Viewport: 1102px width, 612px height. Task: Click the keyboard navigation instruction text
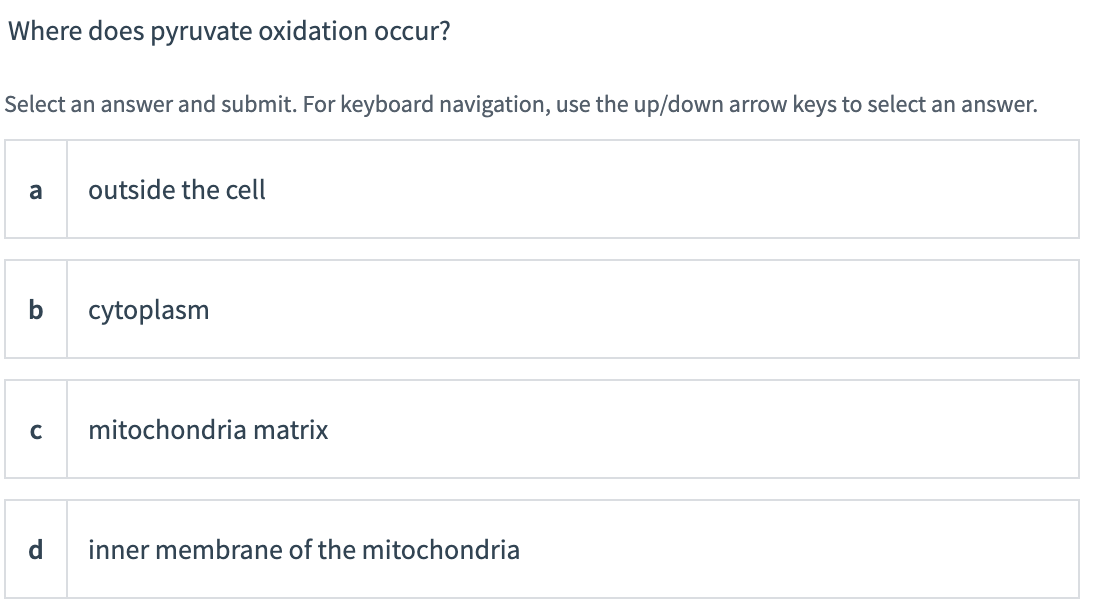coord(520,102)
